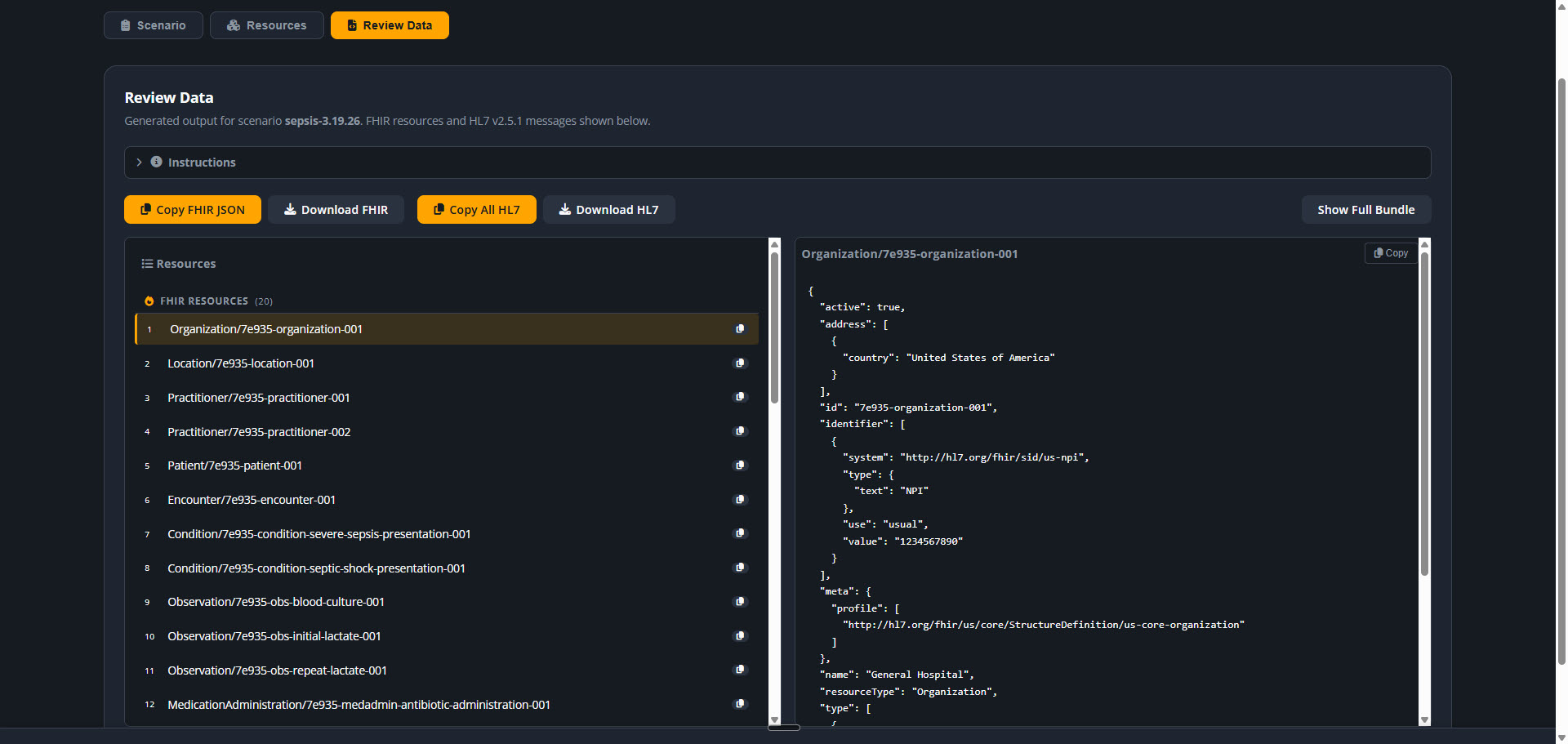The image size is (1568, 744).
Task: Click resource list scrollbar up arrow
Action: [774, 243]
